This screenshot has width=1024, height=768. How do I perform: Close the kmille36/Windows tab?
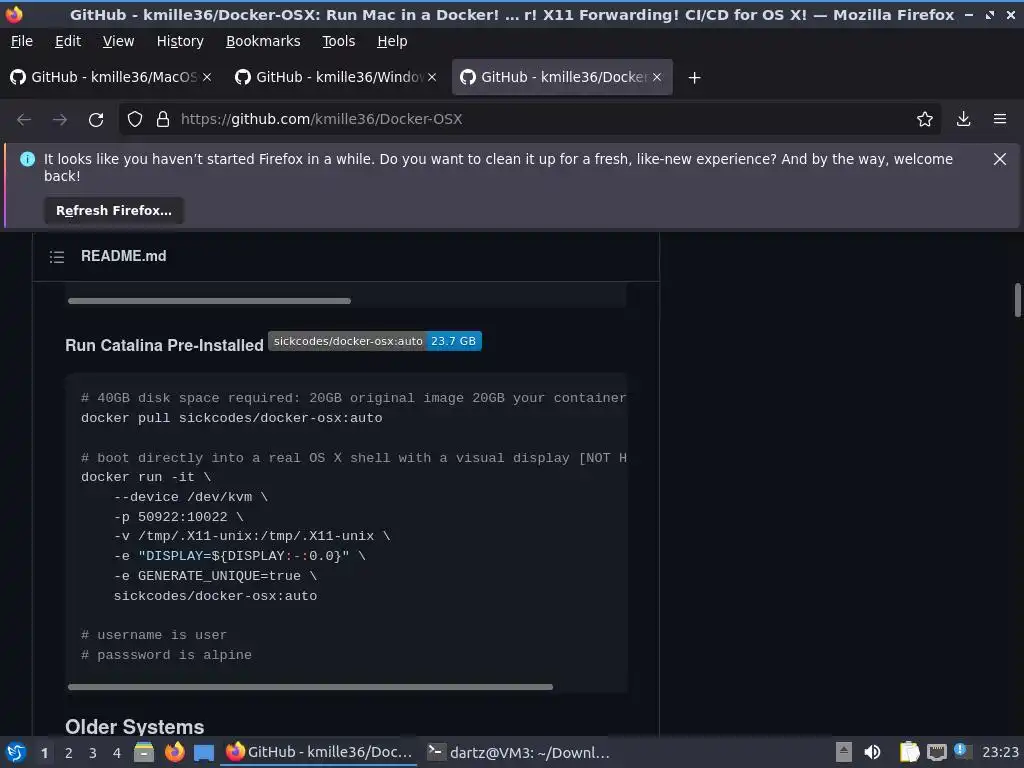432,78
